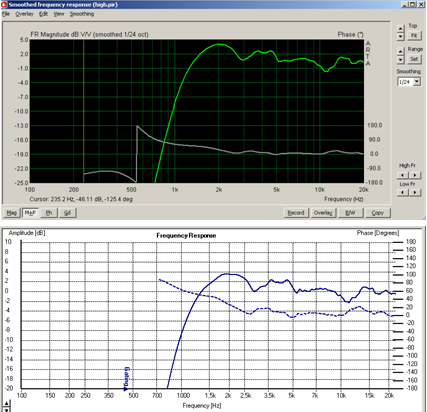Screen dimensions: 427x412
Task: Click the up/down stepper at lower-left corner
Action: click(x=6, y=406)
